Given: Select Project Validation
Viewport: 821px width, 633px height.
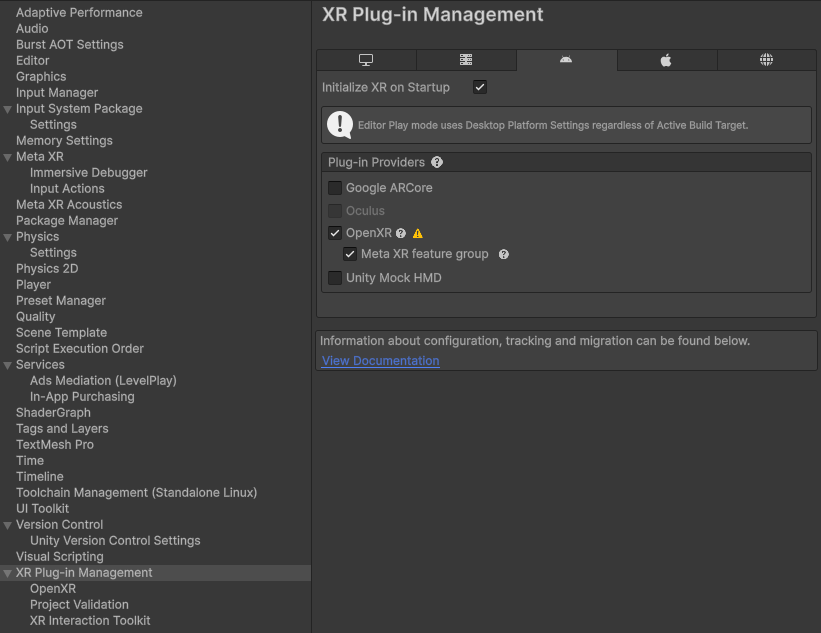Looking at the screenshot, I should coord(79,605).
